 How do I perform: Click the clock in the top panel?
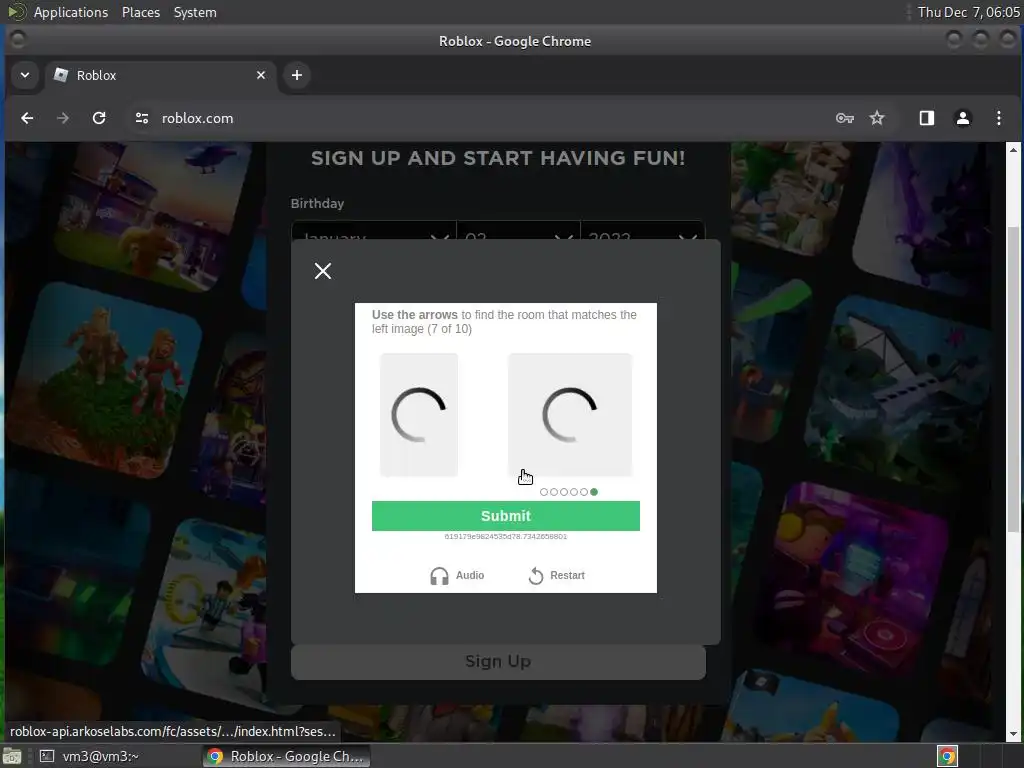click(968, 12)
